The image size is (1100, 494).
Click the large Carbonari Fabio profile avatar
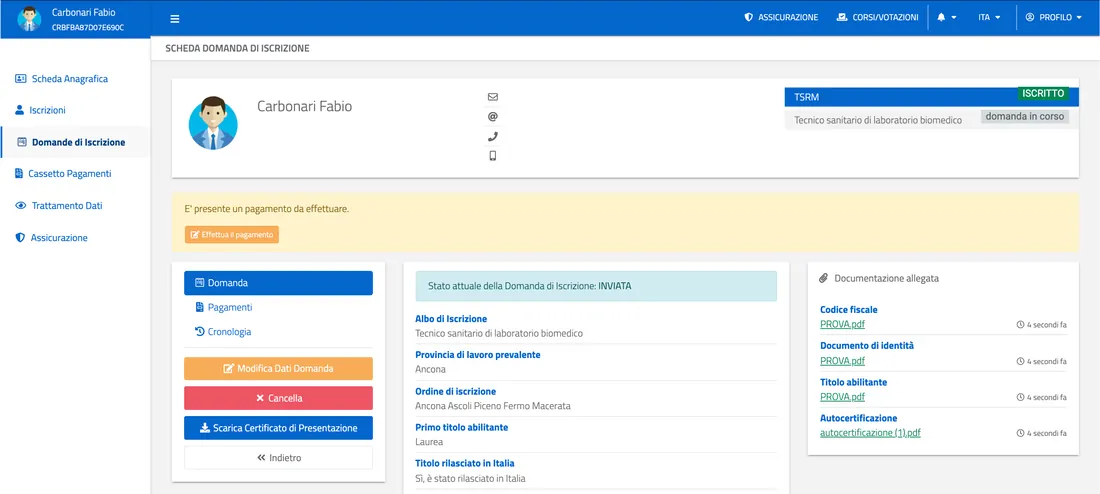click(x=213, y=124)
